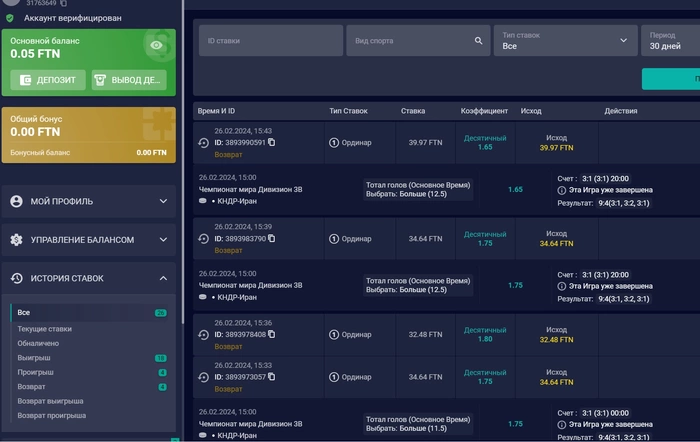Select the Проигрыш filter
Viewport: 700px width, 442px height.
tap(35, 372)
